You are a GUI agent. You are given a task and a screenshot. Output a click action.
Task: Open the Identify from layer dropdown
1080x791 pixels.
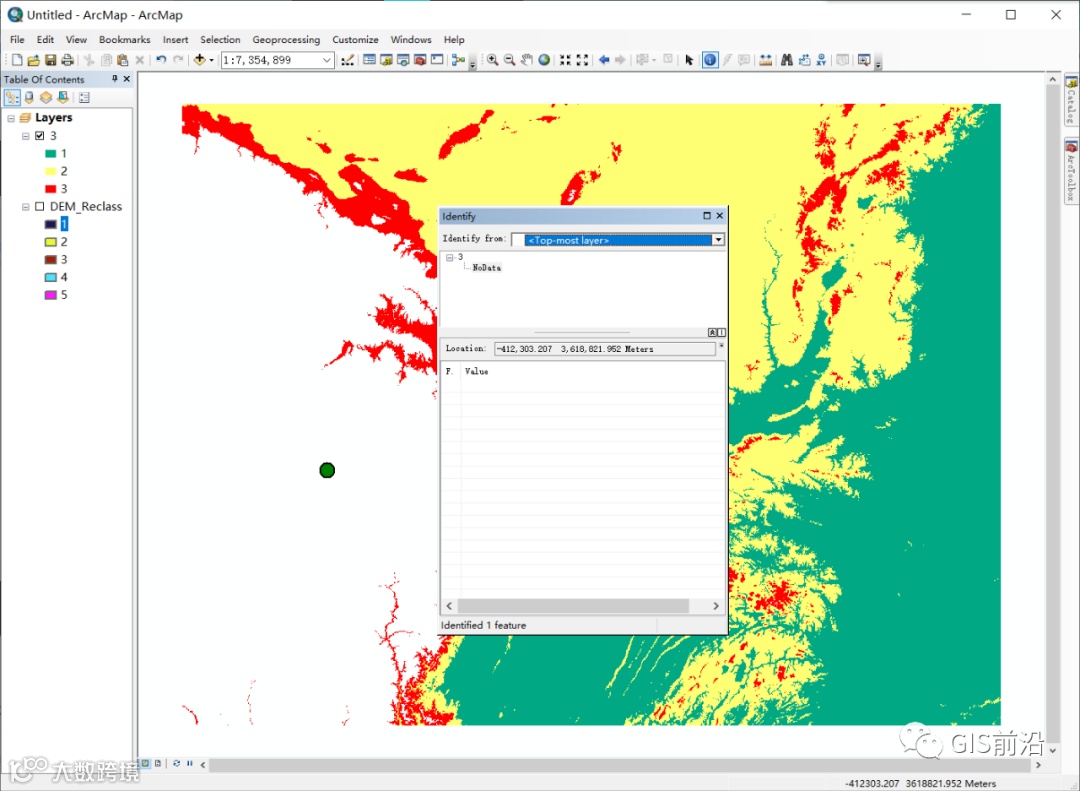coord(718,240)
